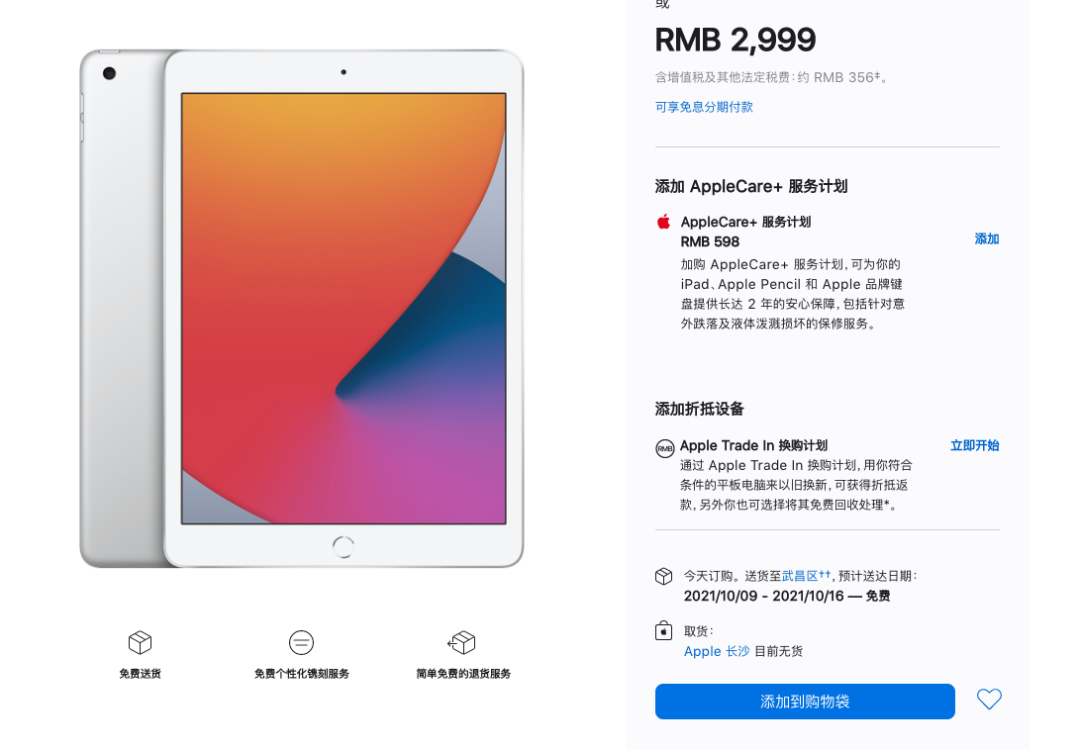Click the heart favorite icon
1080x751 pixels.
pos(988,699)
